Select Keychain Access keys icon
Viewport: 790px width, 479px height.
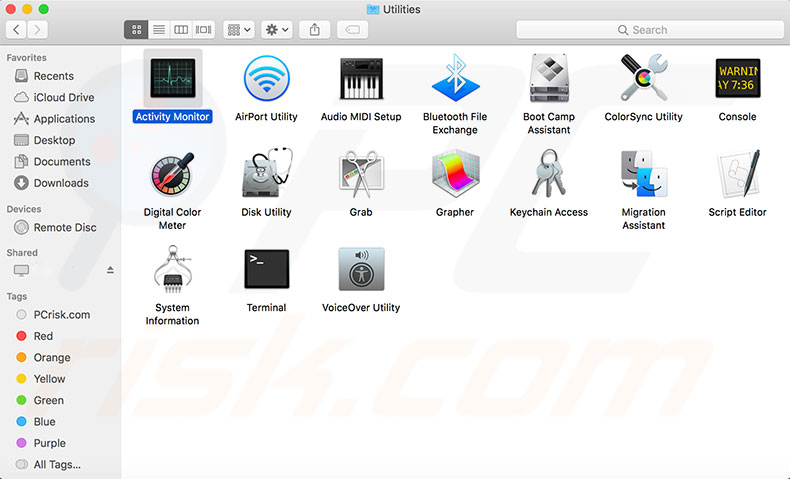pos(549,173)
